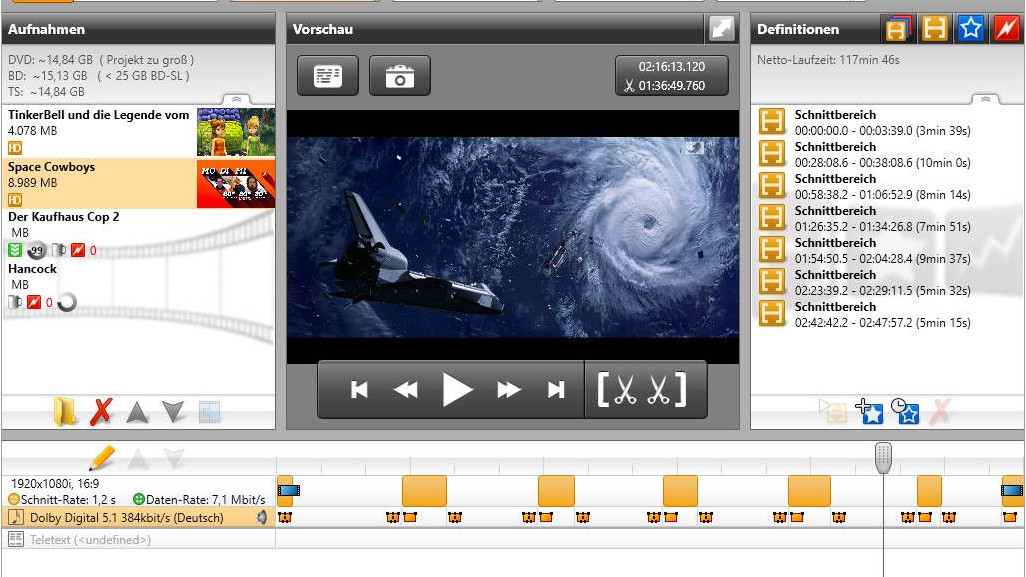Screen dimensions: 1026x577
Task: Click the red lightning icon in Definitionen header
Action: [1008, 29]
